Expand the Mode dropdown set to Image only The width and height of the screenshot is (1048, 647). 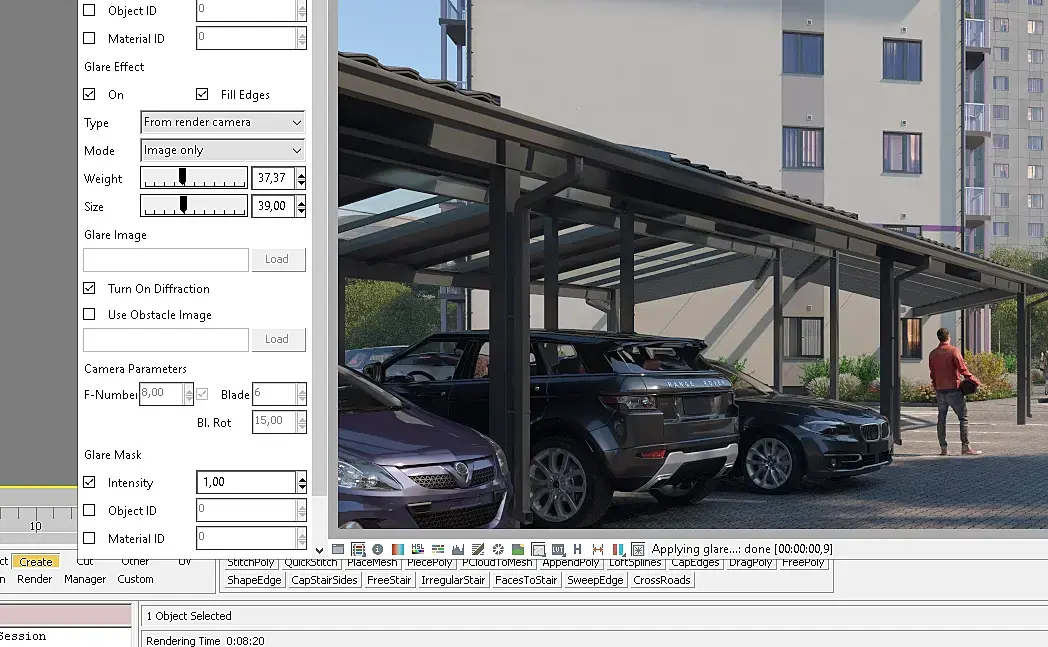tap(223, 150)
